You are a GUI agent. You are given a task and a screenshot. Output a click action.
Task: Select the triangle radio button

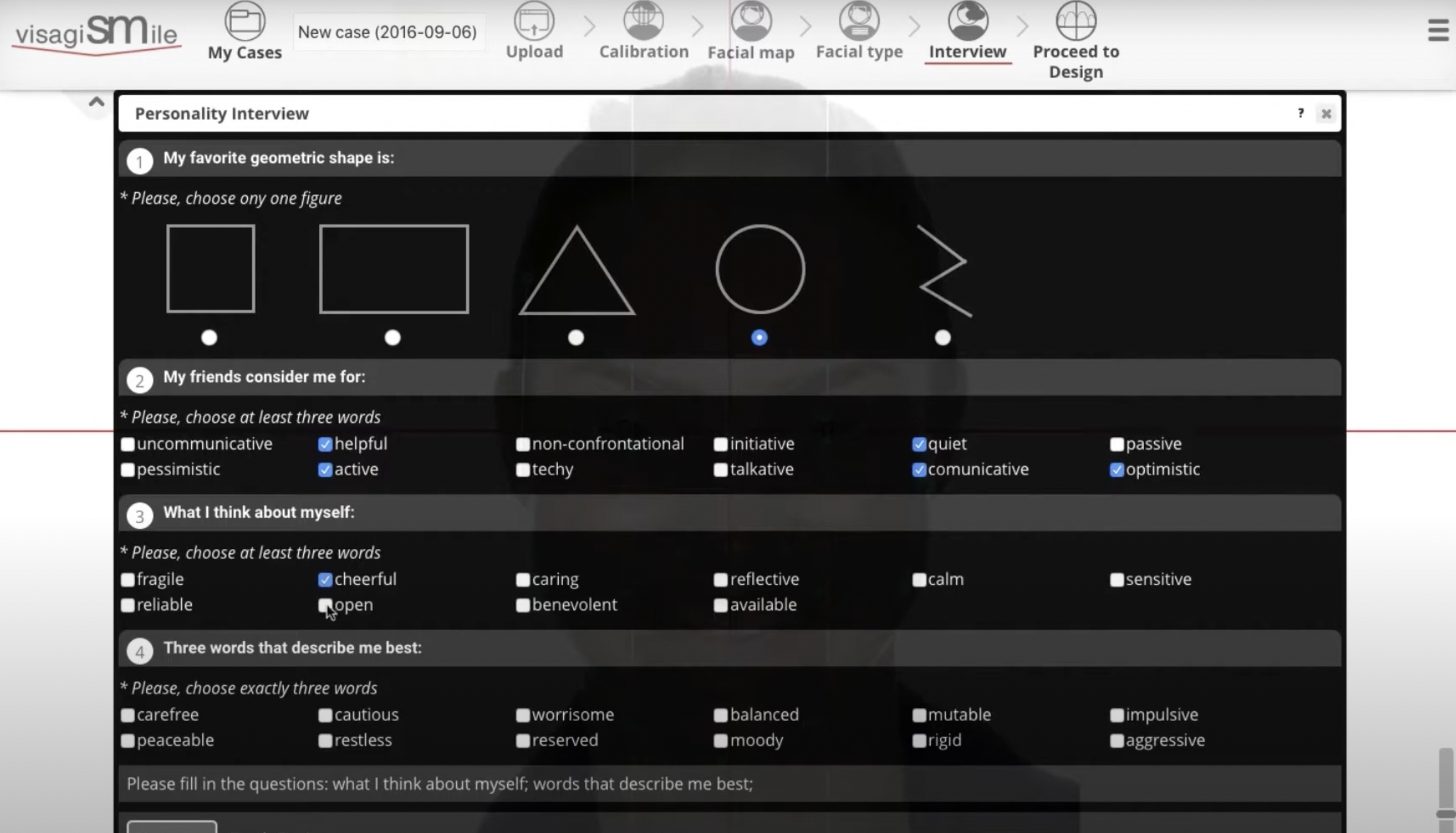point(576,337)
